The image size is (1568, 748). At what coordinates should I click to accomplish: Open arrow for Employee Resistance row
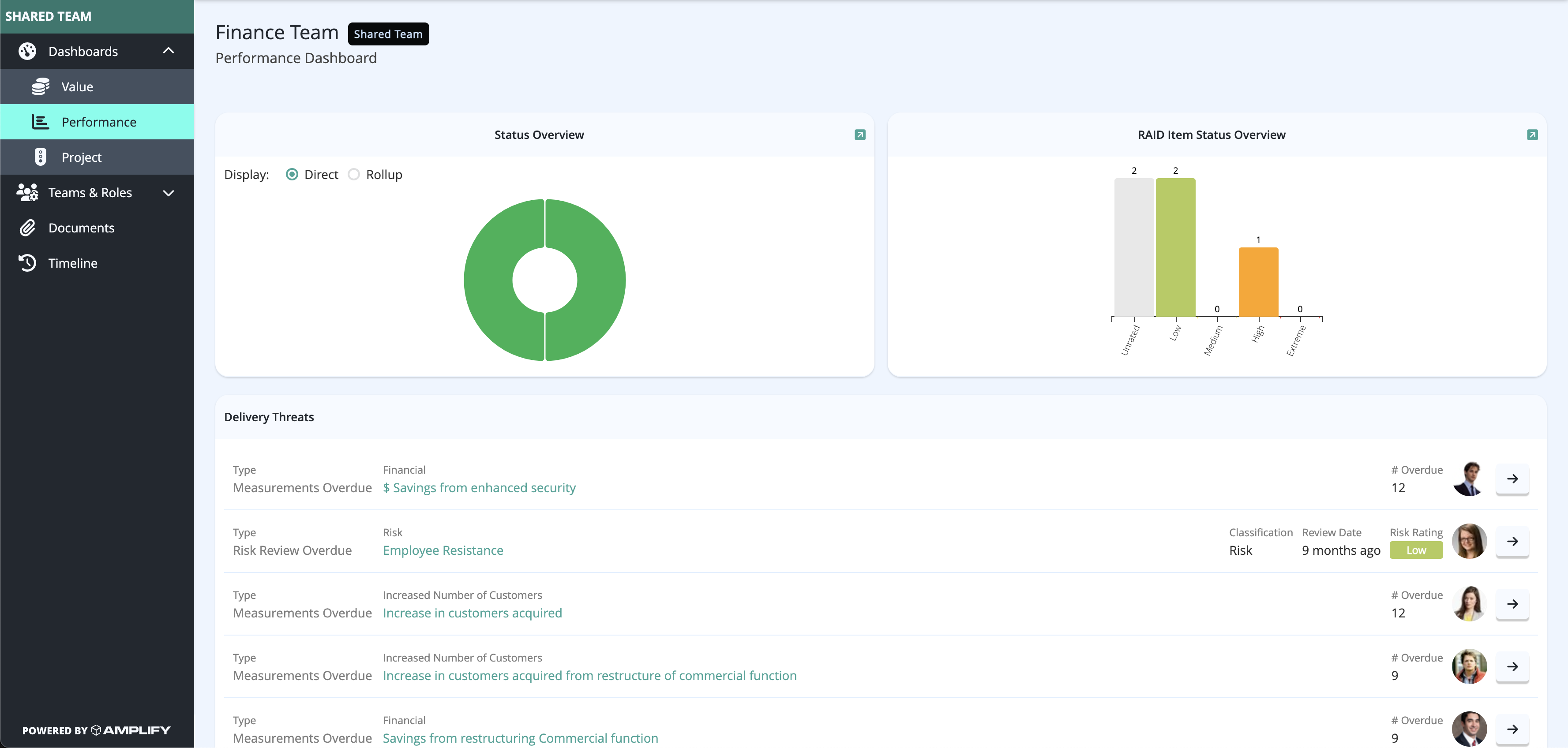point(1512,542)
